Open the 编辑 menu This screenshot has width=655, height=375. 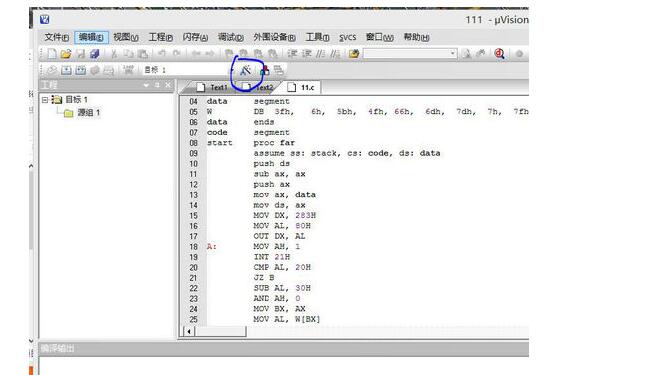(x=91, y=37)
